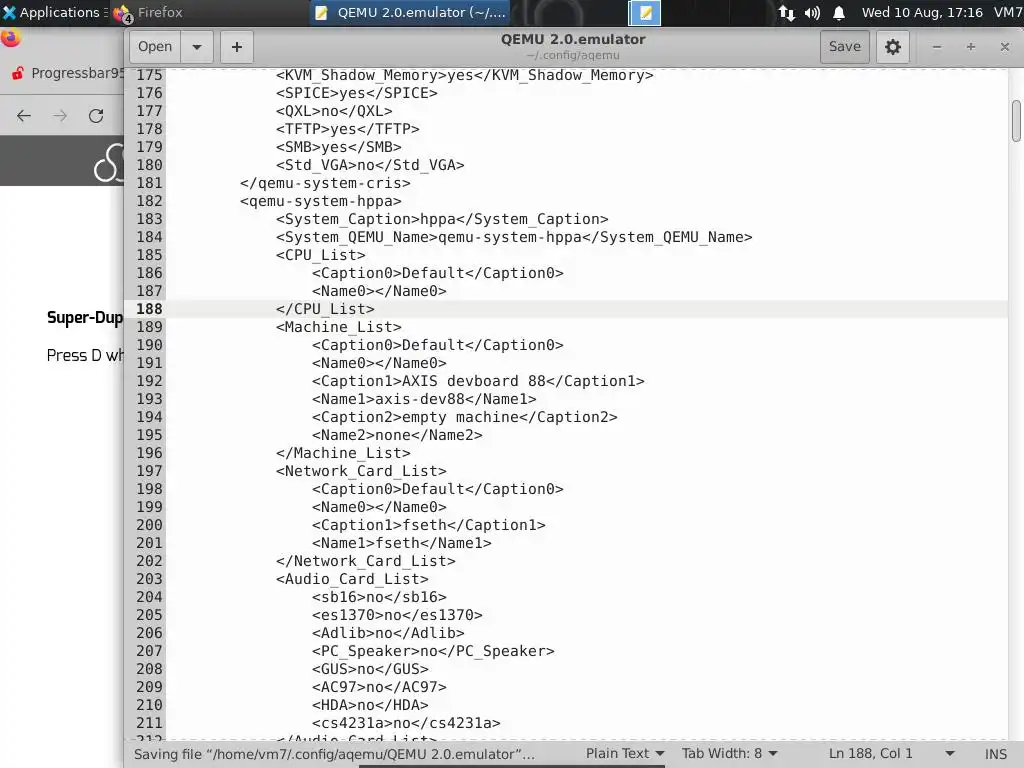
Task: Open the gear settings menu in editor
Action: (x=892, y=47)
